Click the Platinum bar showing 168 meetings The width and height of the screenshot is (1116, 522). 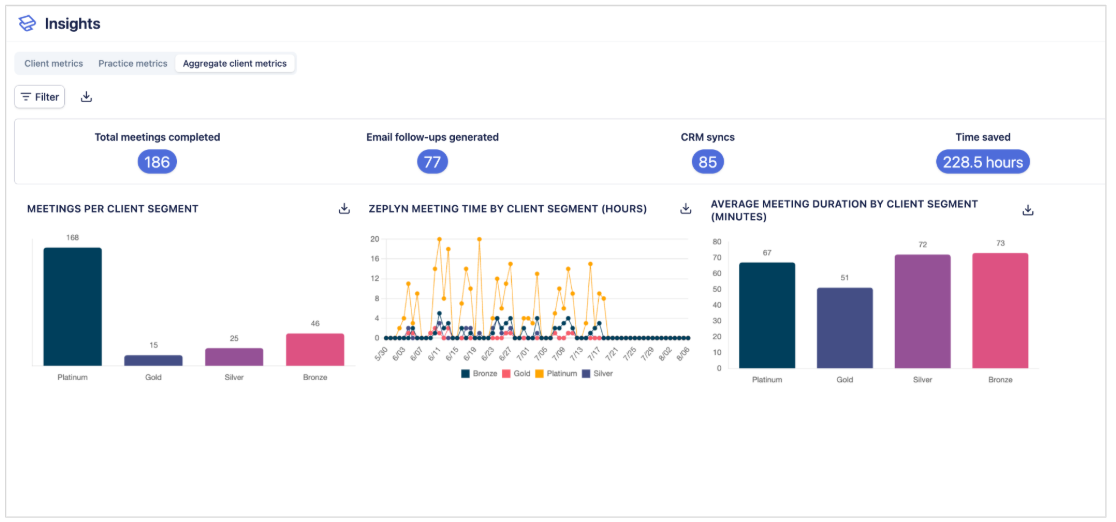pyautogui.click(x=72, y=307)
